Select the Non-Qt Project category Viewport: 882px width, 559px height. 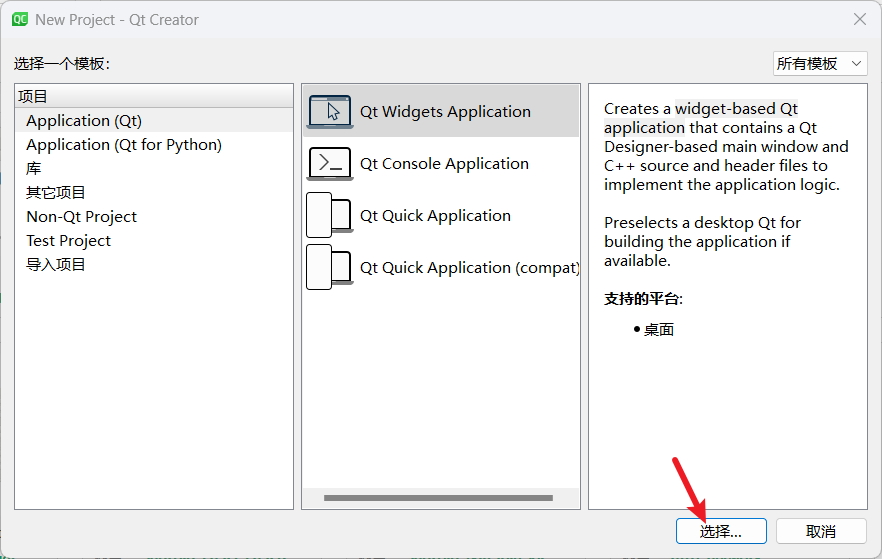point(154,217)
